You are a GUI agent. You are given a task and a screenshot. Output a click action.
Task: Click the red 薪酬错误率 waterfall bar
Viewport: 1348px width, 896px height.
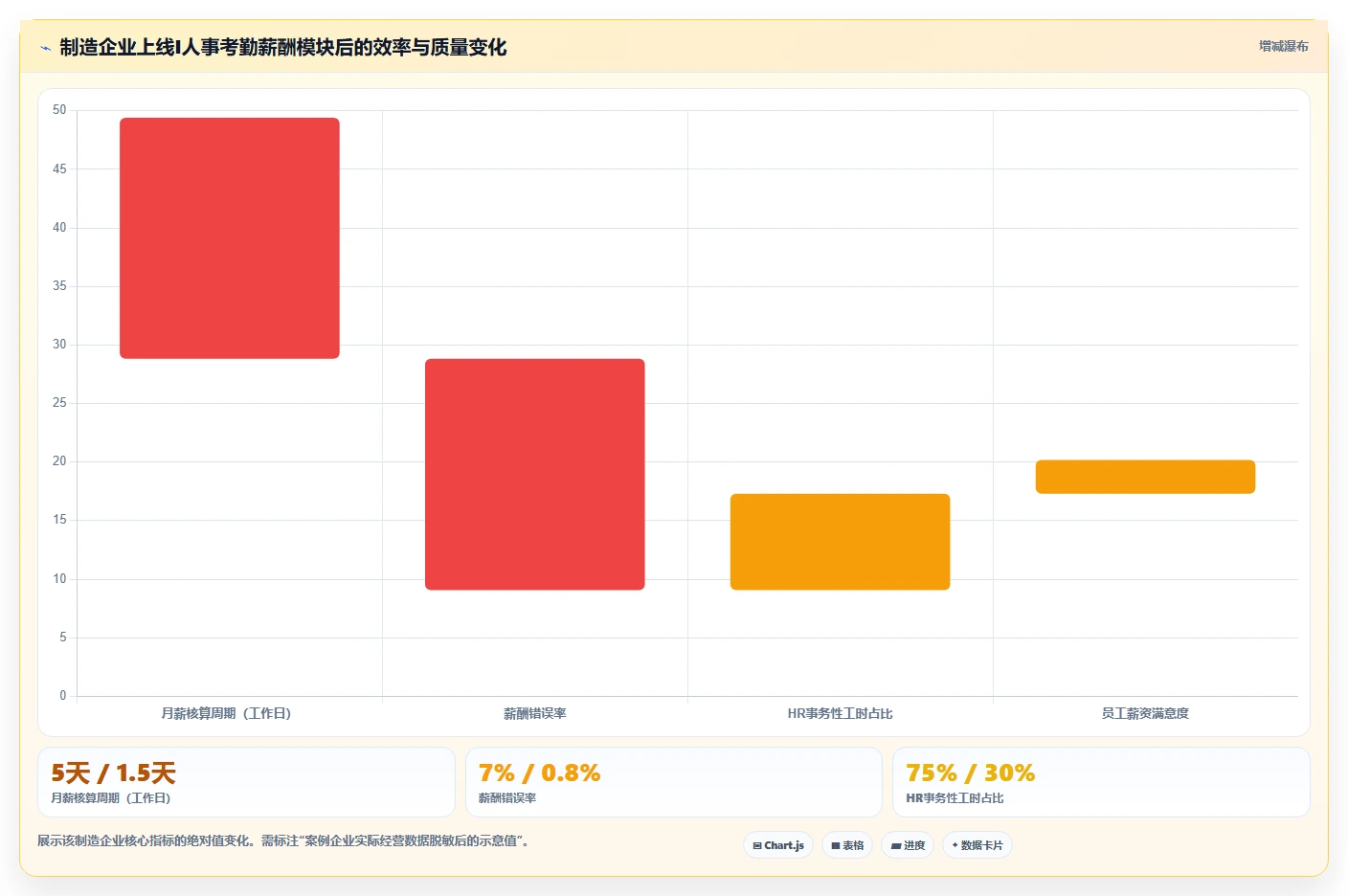click(535, 474)
